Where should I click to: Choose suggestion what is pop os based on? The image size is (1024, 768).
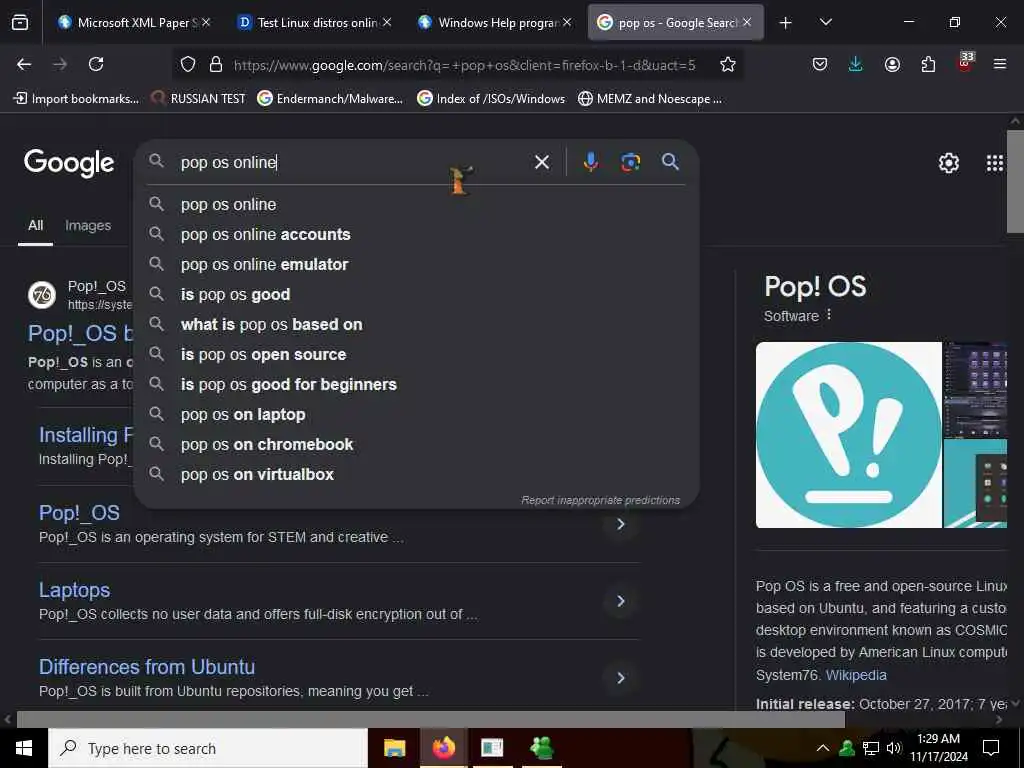(416, 325)
